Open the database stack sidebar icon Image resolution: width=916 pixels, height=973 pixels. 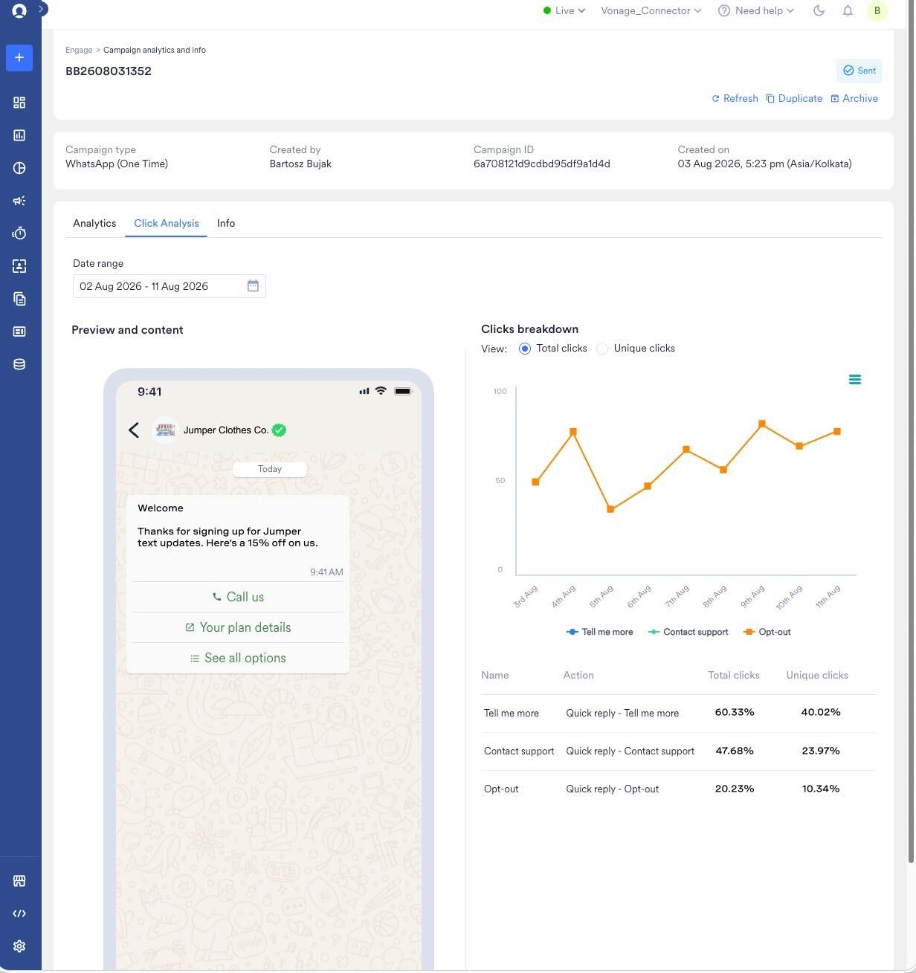pyautogui.click(x=19, y=364)
